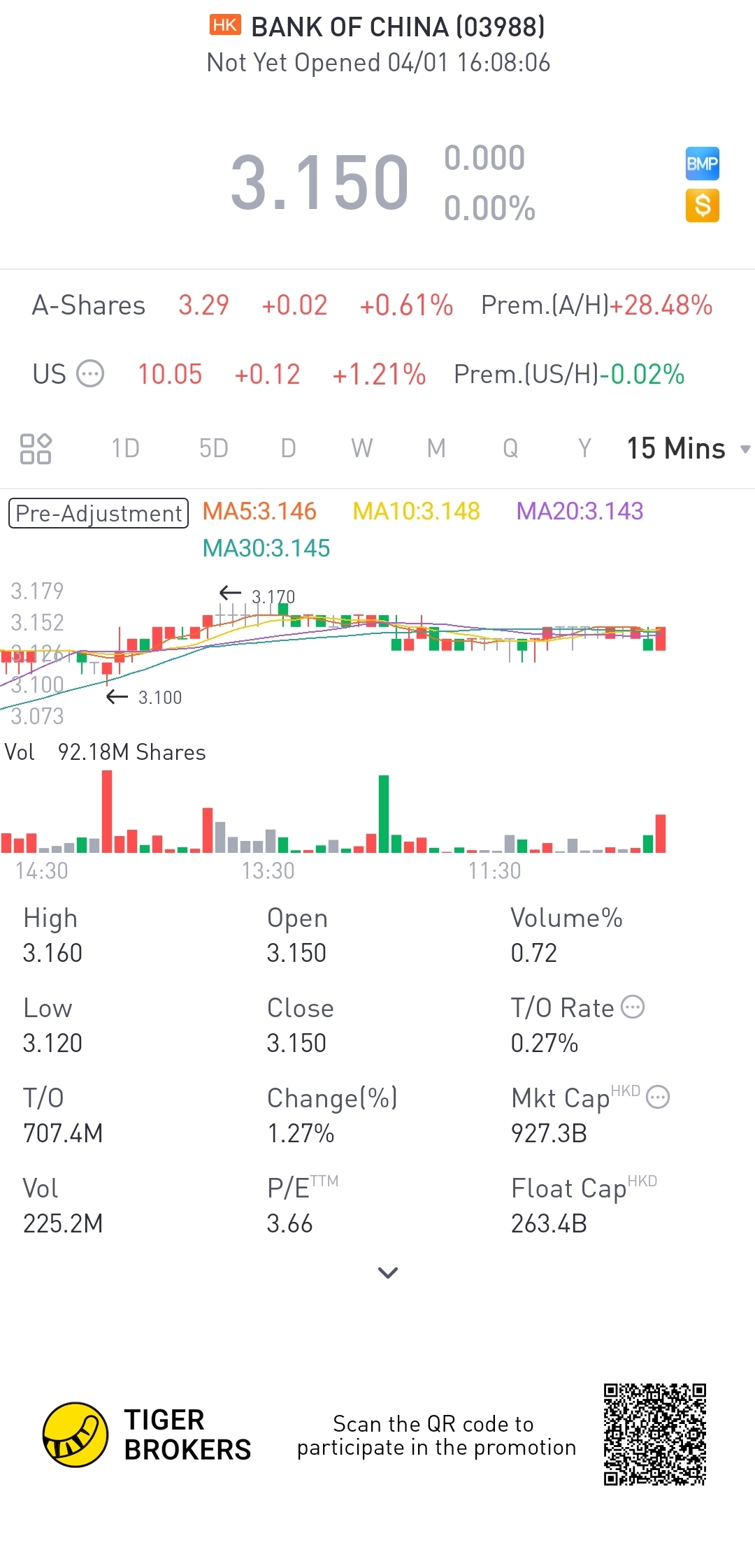Viewport: 755px width, 1568px height.
Task: Tap the US quote price 10.05
Action: coord(170,374)
